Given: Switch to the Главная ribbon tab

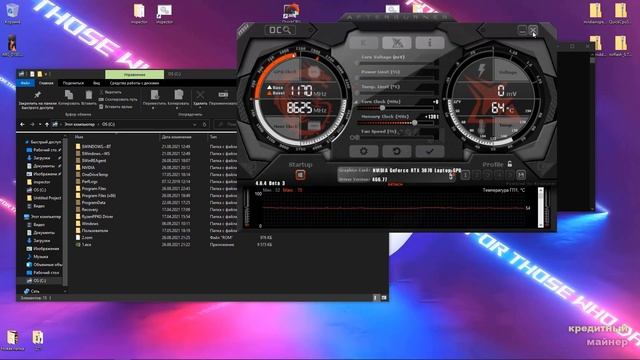Looking at the screenshot, I should pyautogui.click(x=46, y=83).
